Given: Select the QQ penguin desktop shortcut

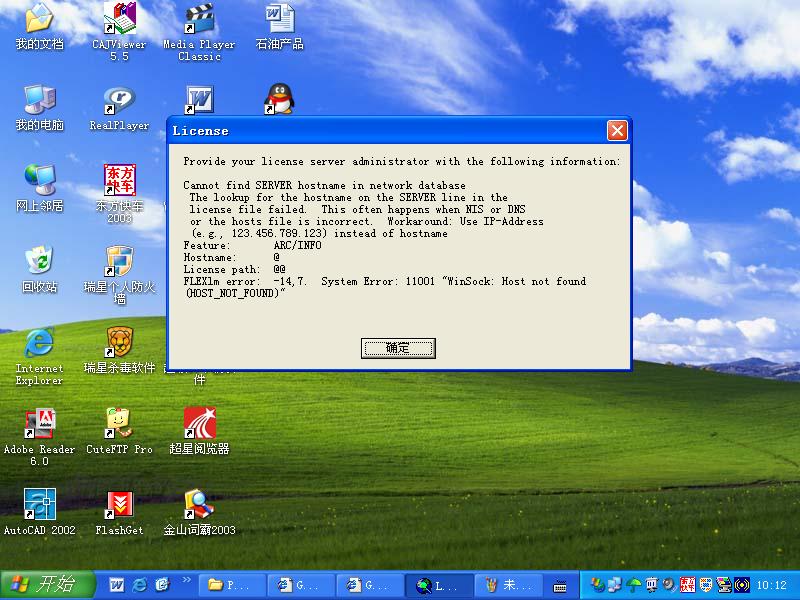Looking at the screenshot, I should click(x=279, y=99).
